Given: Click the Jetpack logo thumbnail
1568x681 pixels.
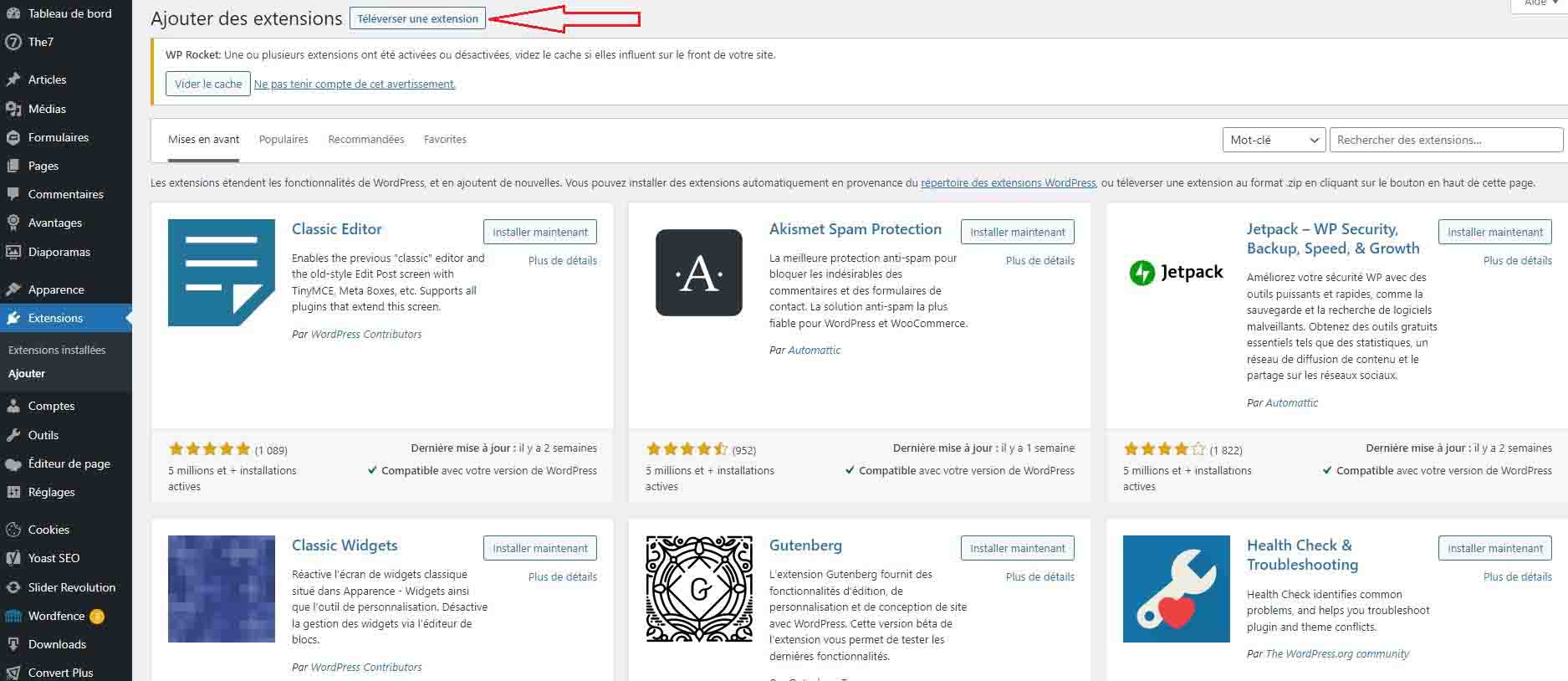Looking at the screenshot, I should pyautogui.click(x=1177, y=273).
